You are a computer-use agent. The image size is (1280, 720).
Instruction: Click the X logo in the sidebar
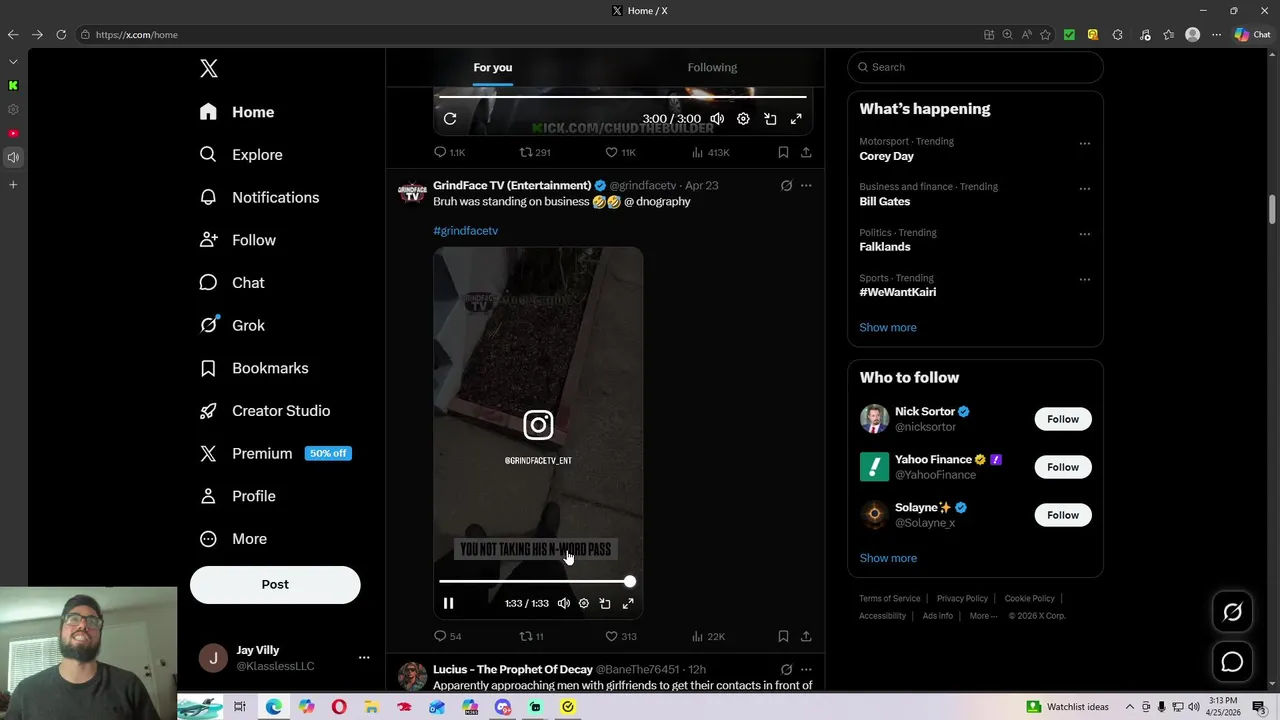click(x=208, y=68)
